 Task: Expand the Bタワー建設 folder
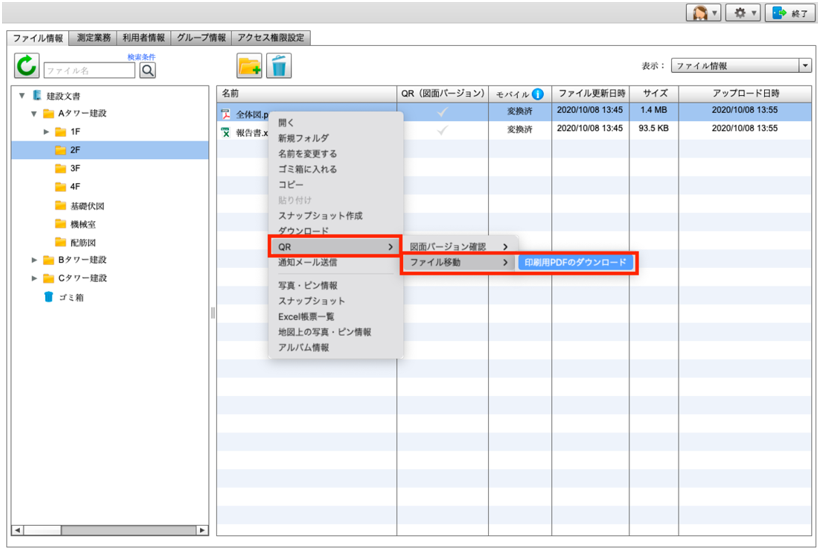pos(34,260)
